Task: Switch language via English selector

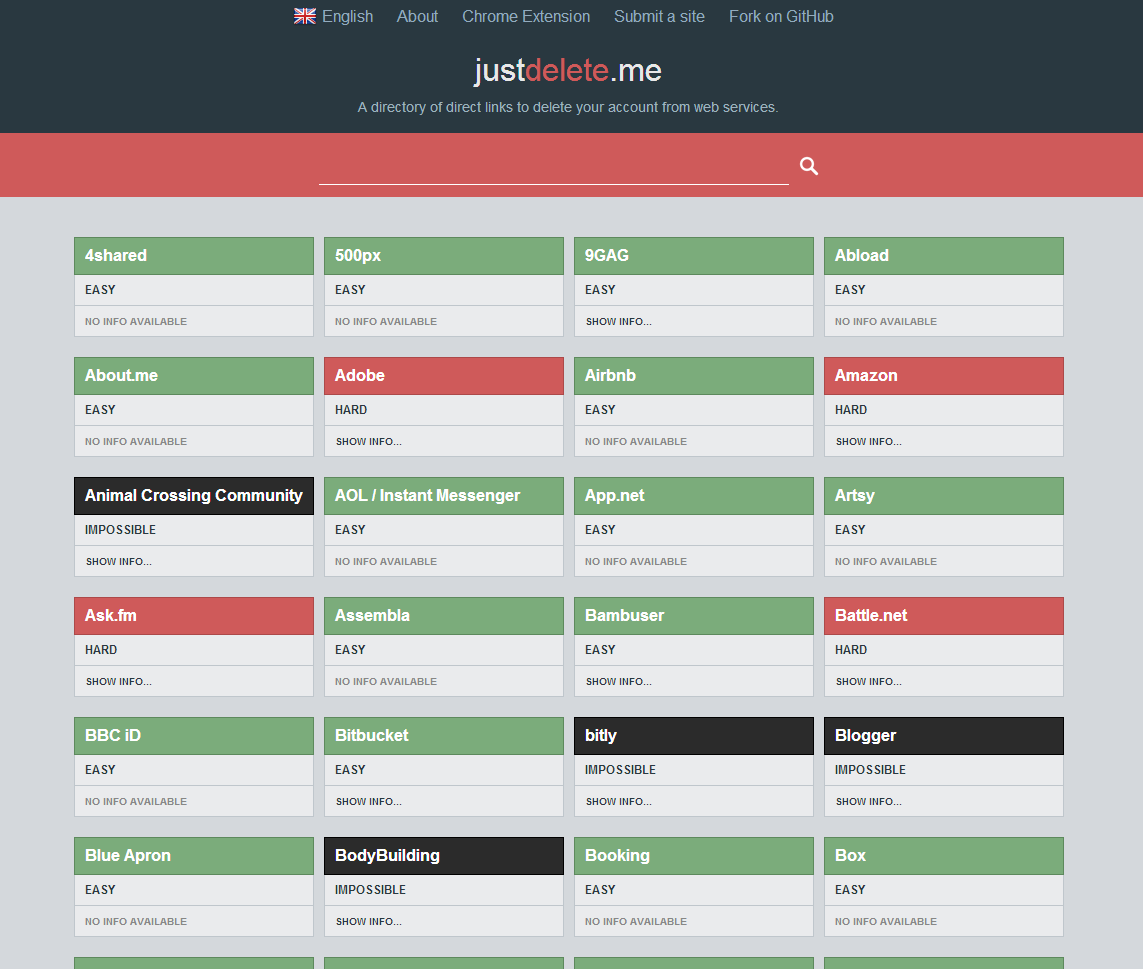Action: coord(346,16)
